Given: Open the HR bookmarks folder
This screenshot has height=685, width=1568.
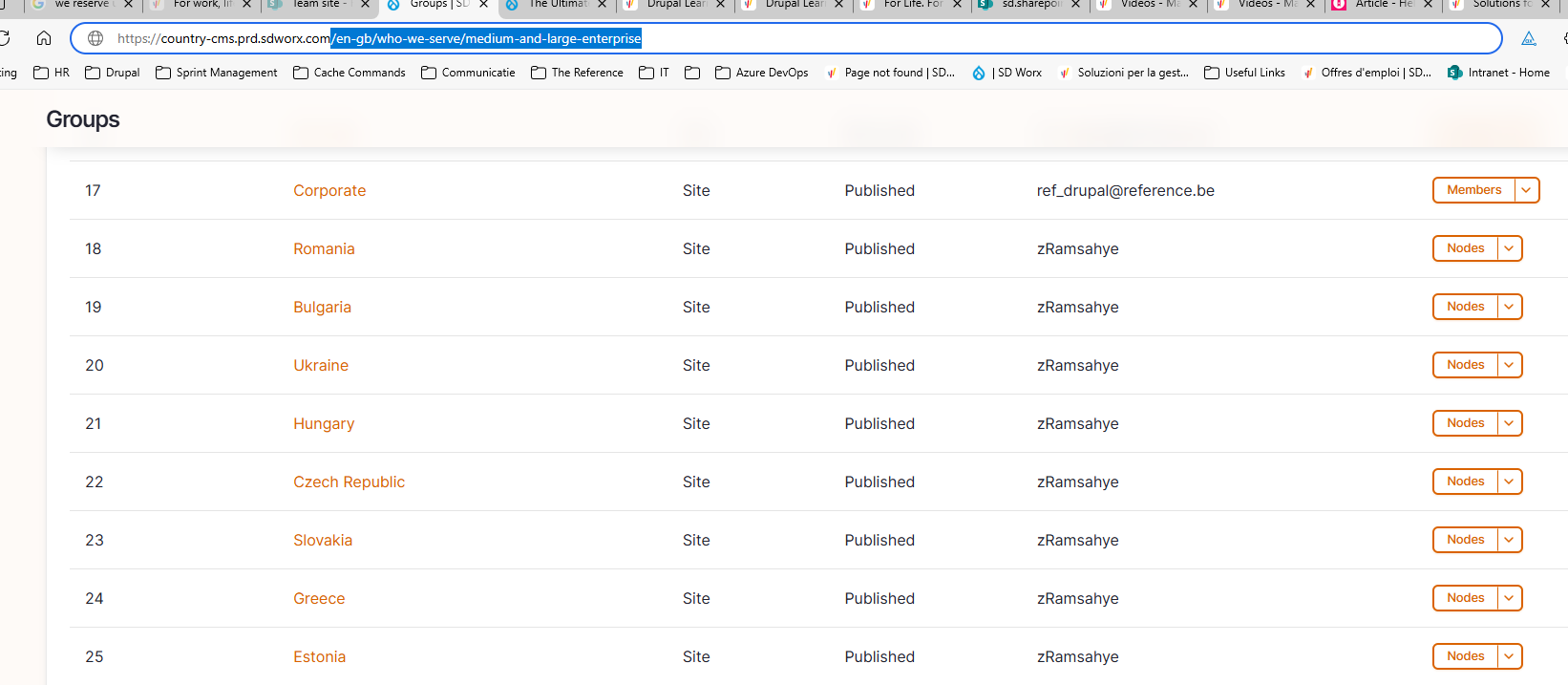Looking at the screenshot, I should click(x=52, y=73).
